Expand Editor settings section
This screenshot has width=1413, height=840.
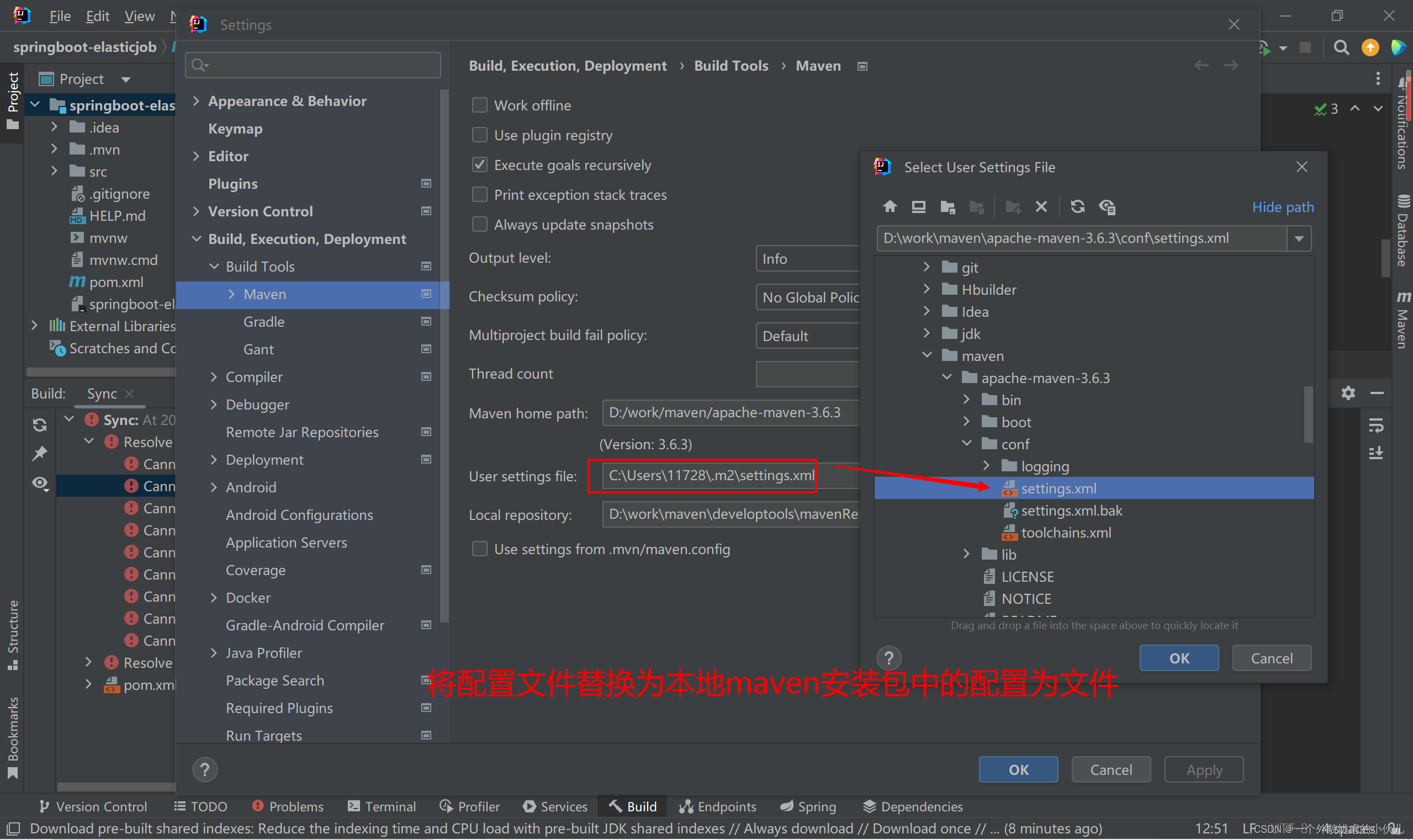coord(196,156)
